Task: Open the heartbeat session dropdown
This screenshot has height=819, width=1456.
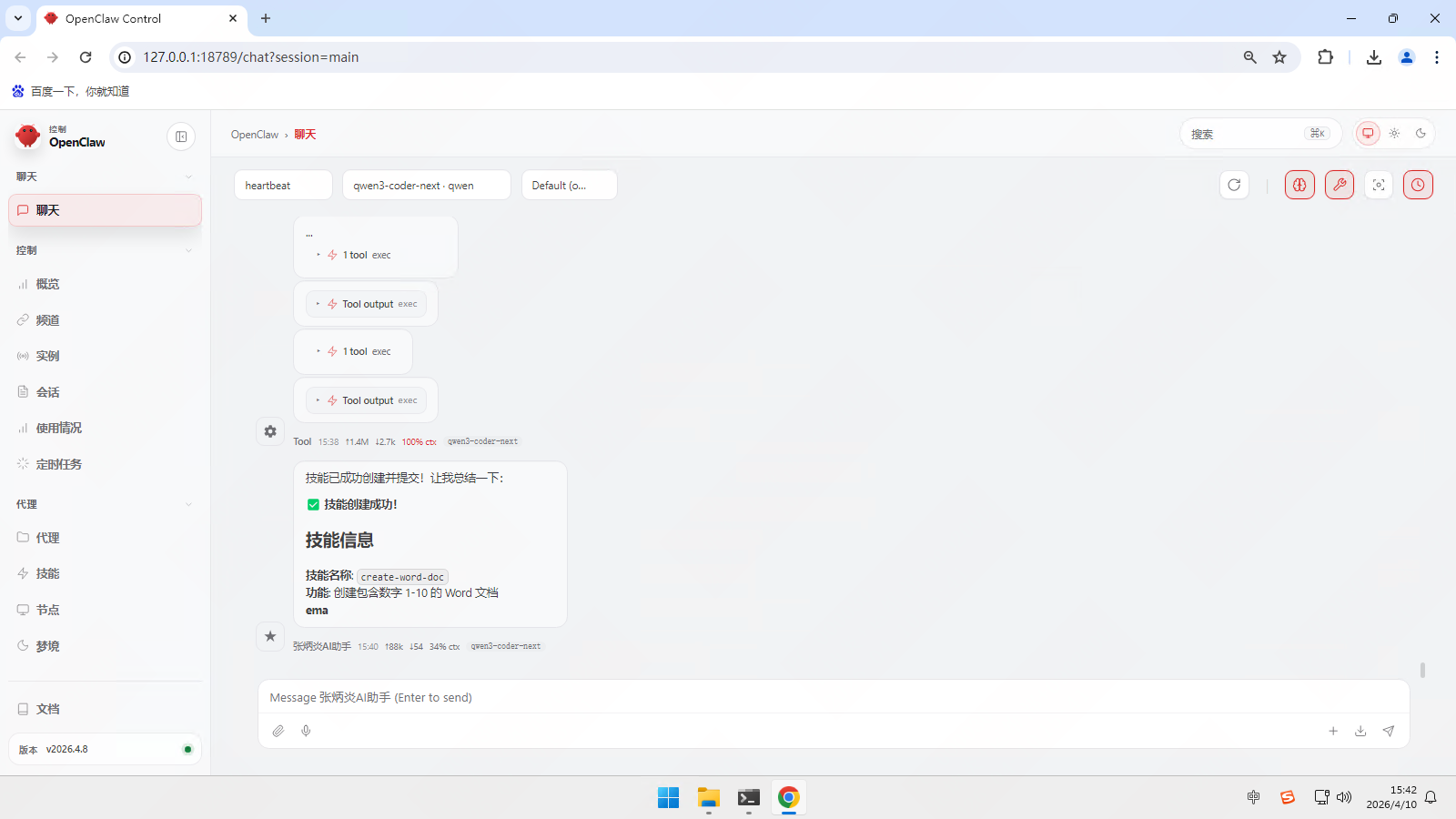Action: (x=283, y=185)
